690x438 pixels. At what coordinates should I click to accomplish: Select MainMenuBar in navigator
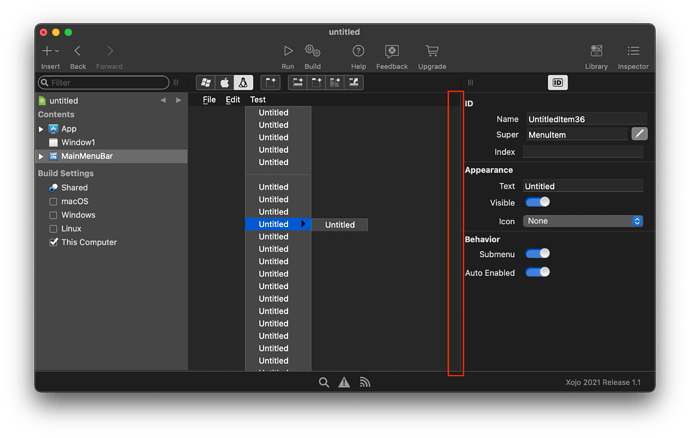[87, 156]
